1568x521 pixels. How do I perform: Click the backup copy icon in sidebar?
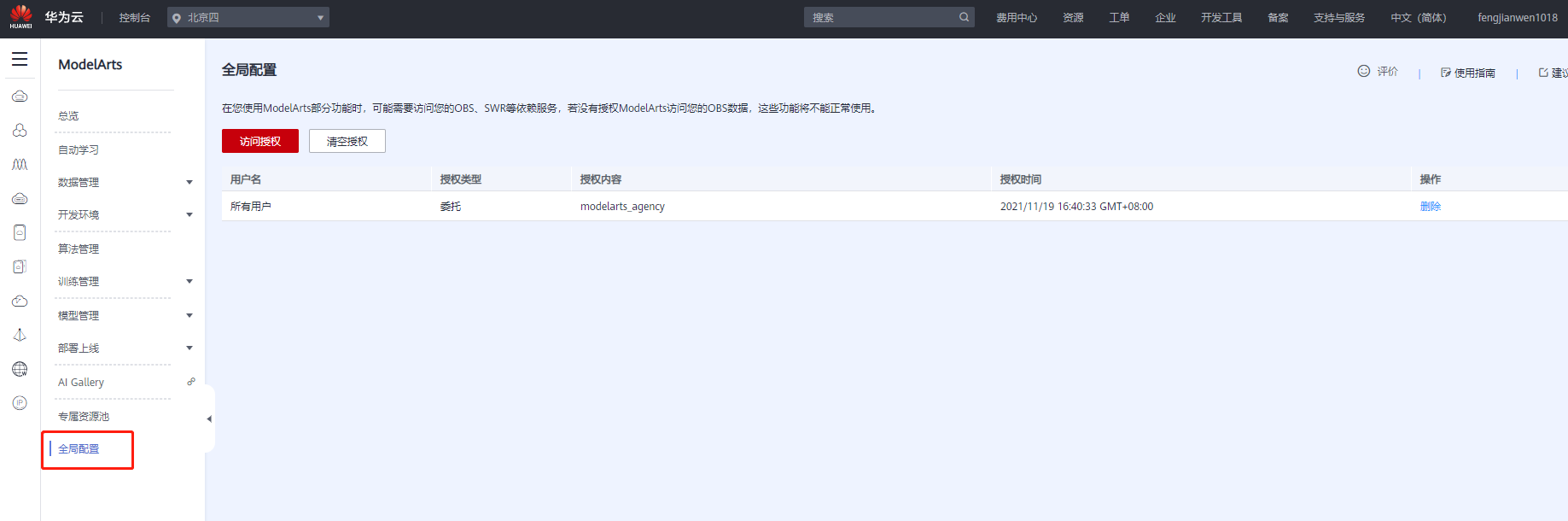point(20,266)
